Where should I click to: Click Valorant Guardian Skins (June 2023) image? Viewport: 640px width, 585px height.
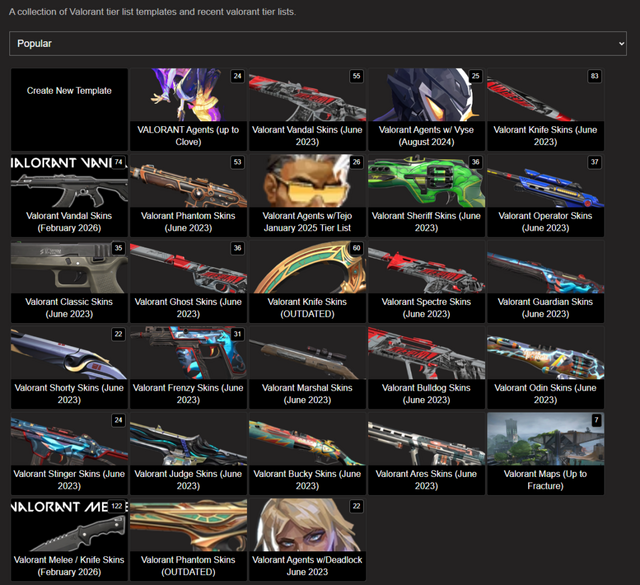[x=545, y=267]
